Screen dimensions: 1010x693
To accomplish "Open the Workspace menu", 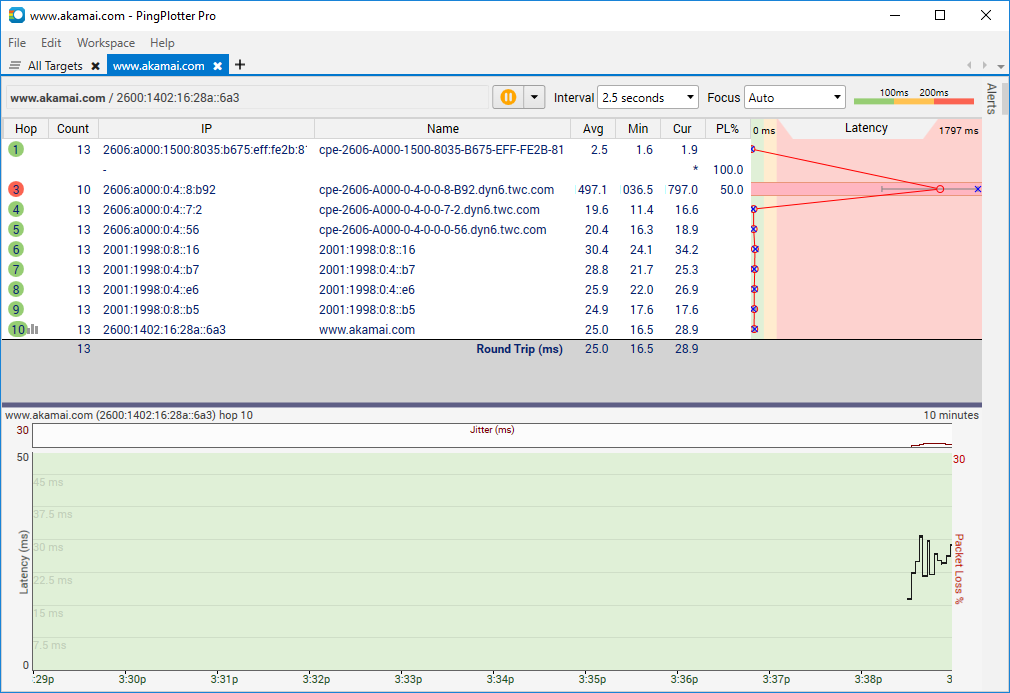I will click(x=105, y=42).
